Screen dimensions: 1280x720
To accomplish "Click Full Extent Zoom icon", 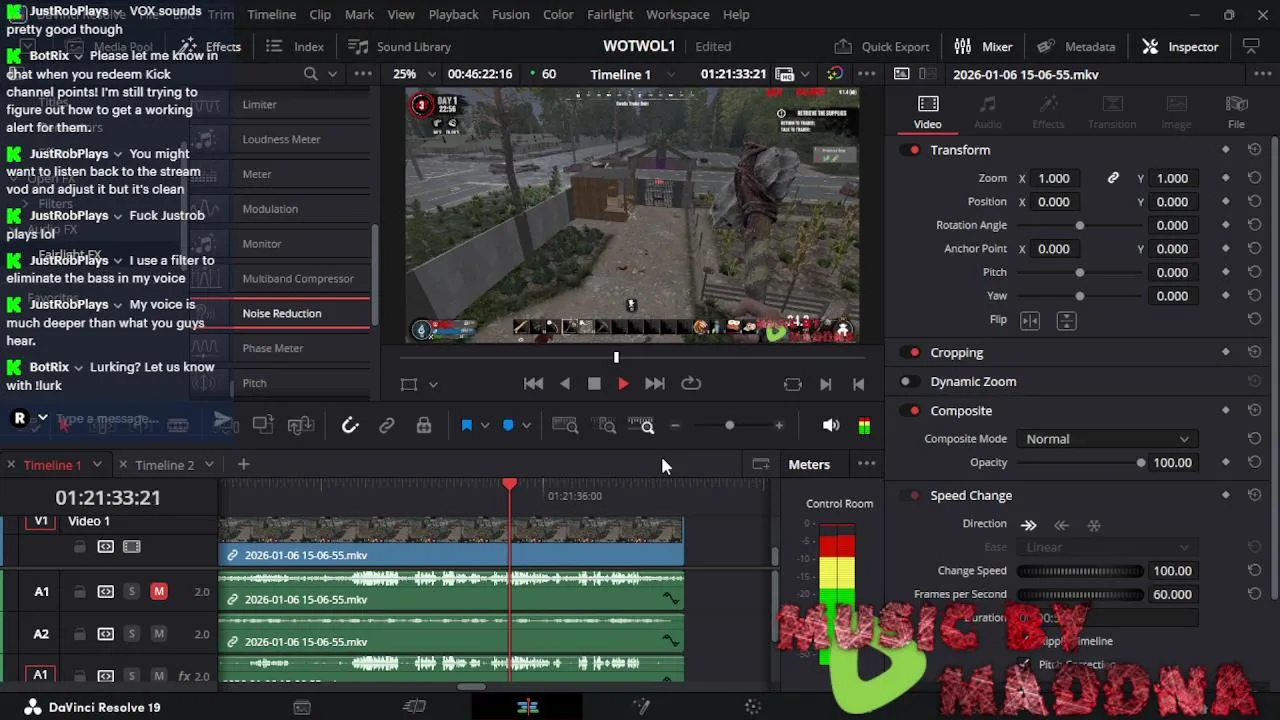I will coord(565,426).
